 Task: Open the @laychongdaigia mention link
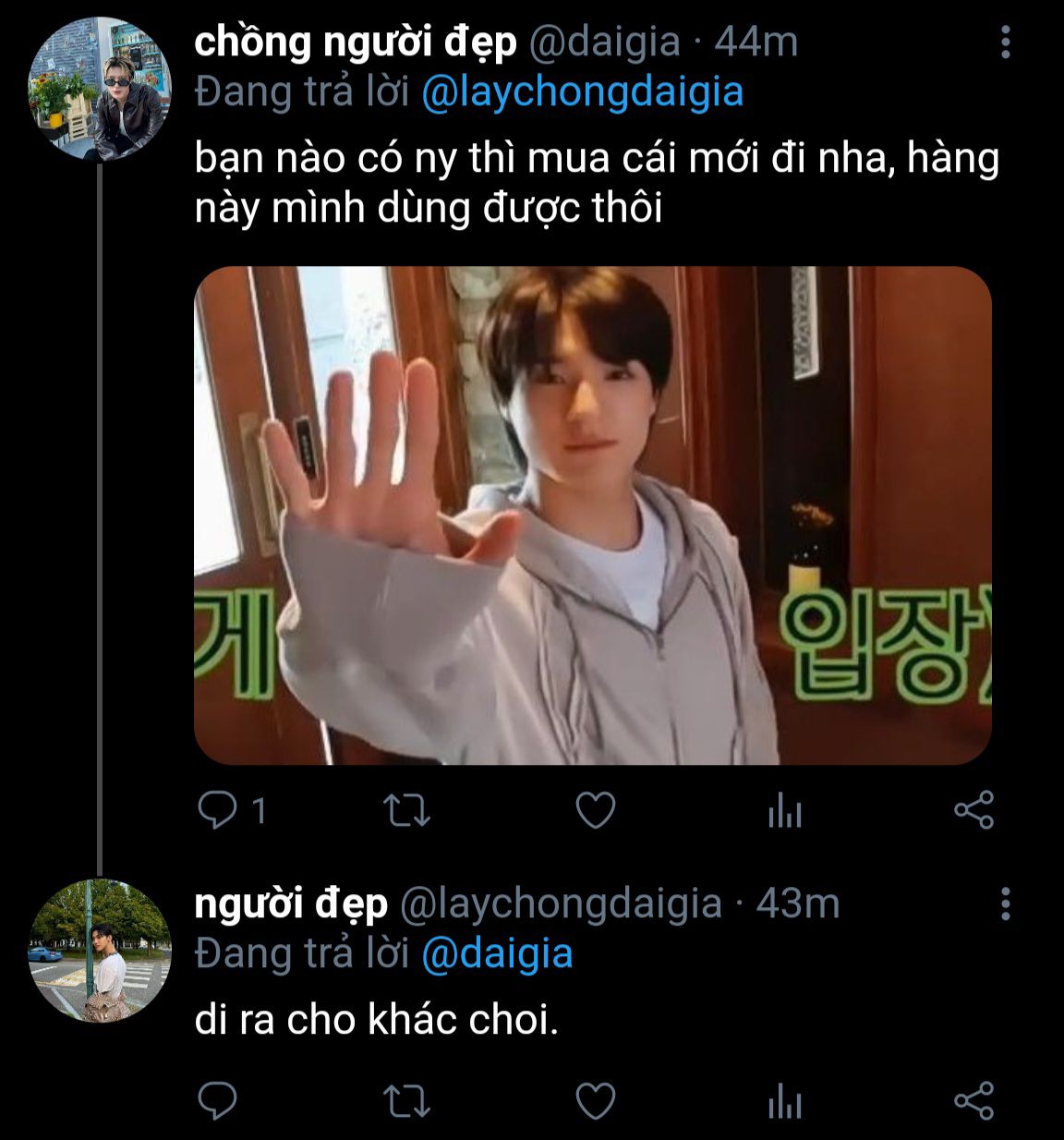tap(582, 92)
